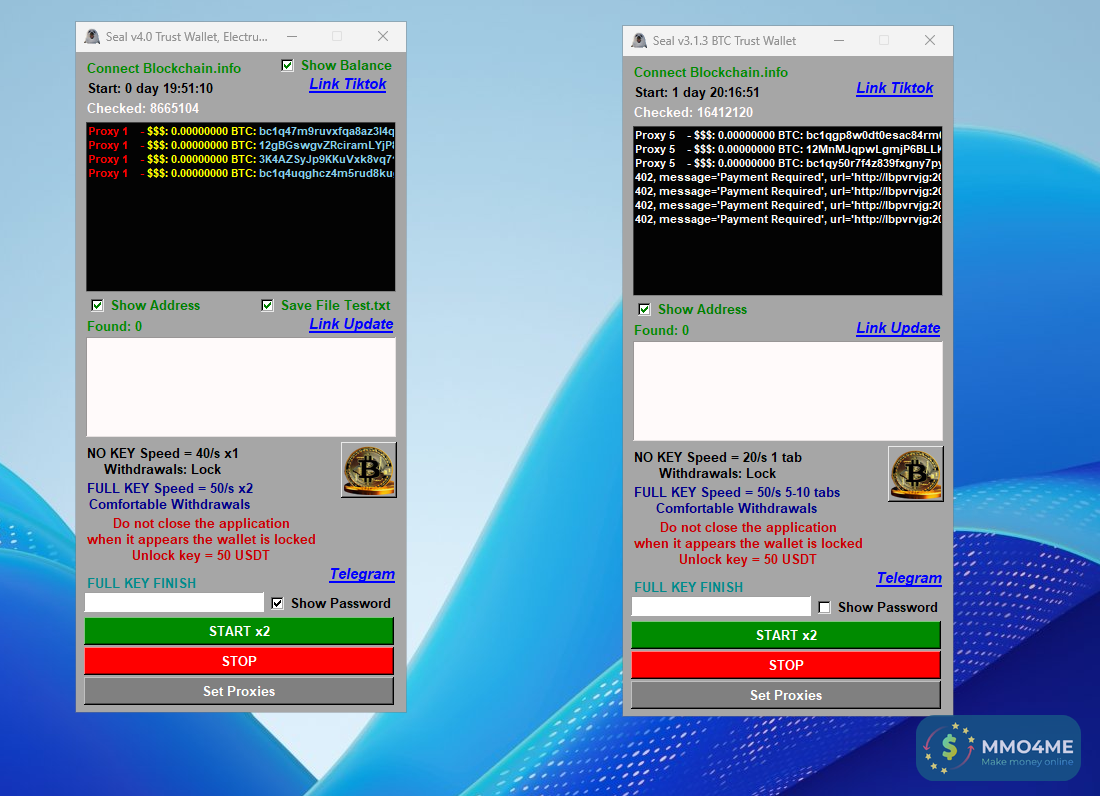Open Link Tiktok in Seal v4.0 window

348,84
